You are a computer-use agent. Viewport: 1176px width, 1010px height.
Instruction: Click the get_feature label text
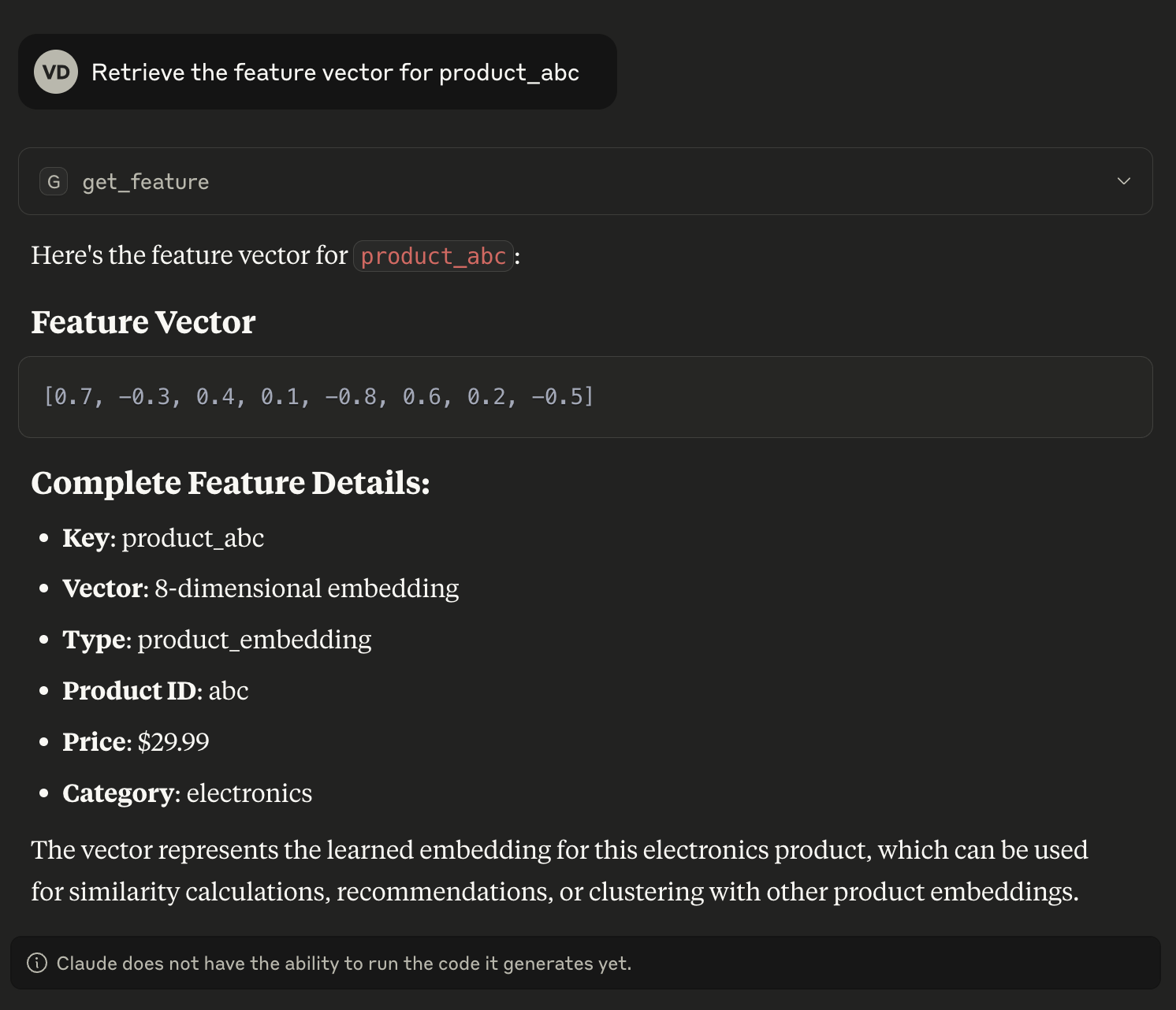[x=146, y=182]
